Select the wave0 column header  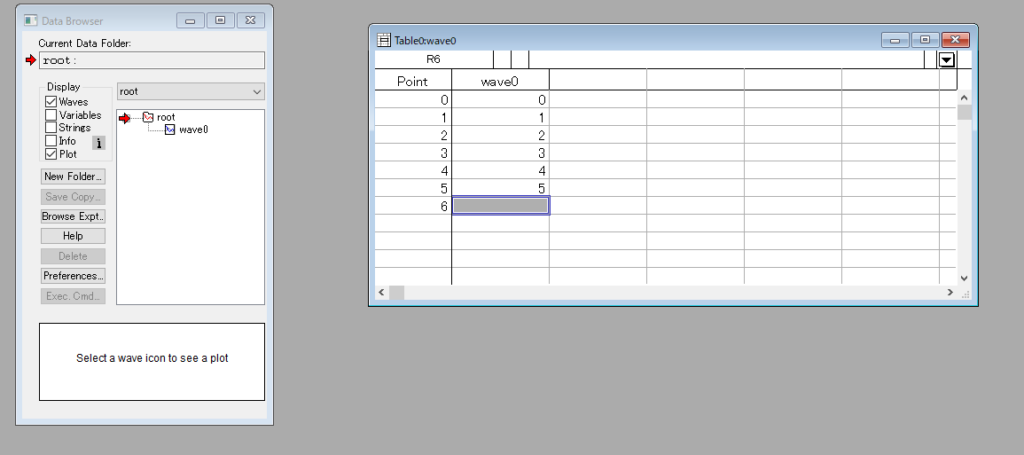coord(500,81)
